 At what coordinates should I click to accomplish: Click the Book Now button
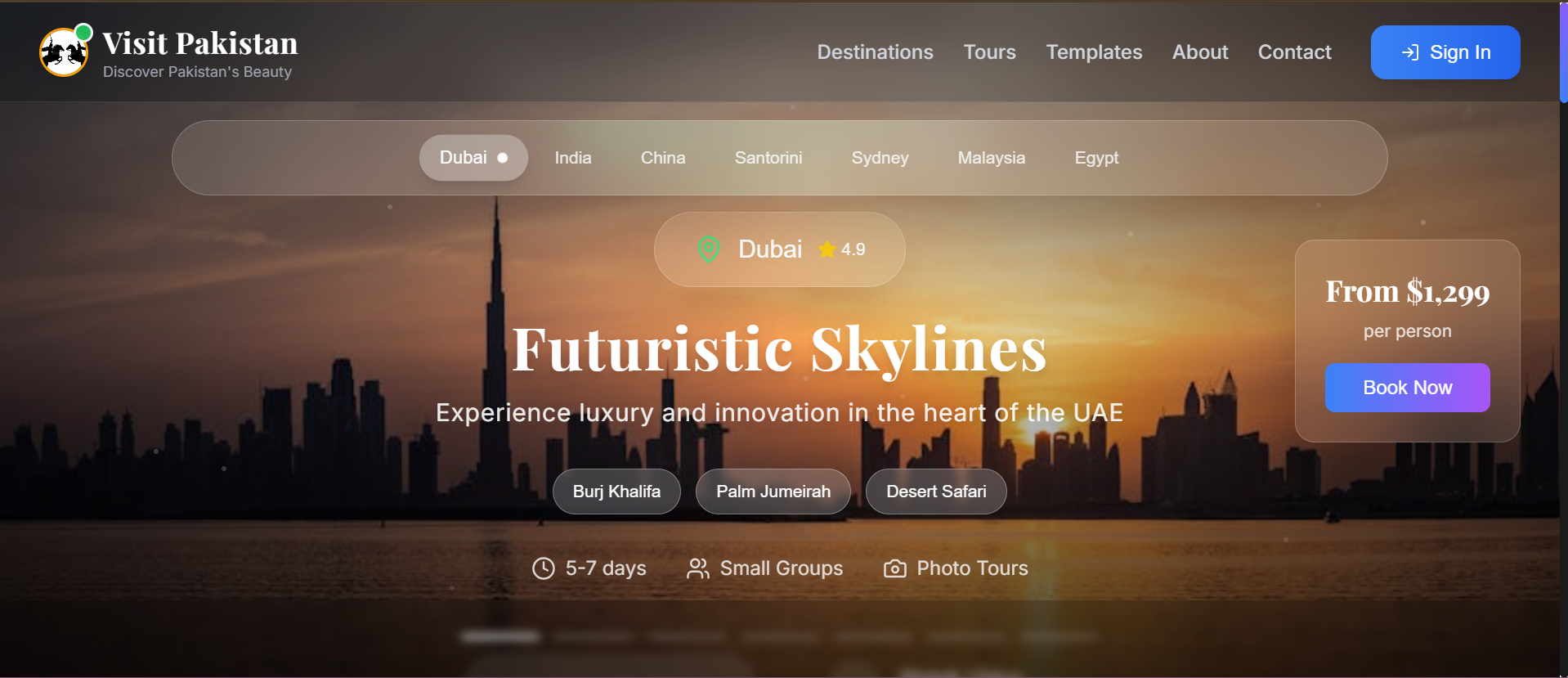pos(1407,388)
